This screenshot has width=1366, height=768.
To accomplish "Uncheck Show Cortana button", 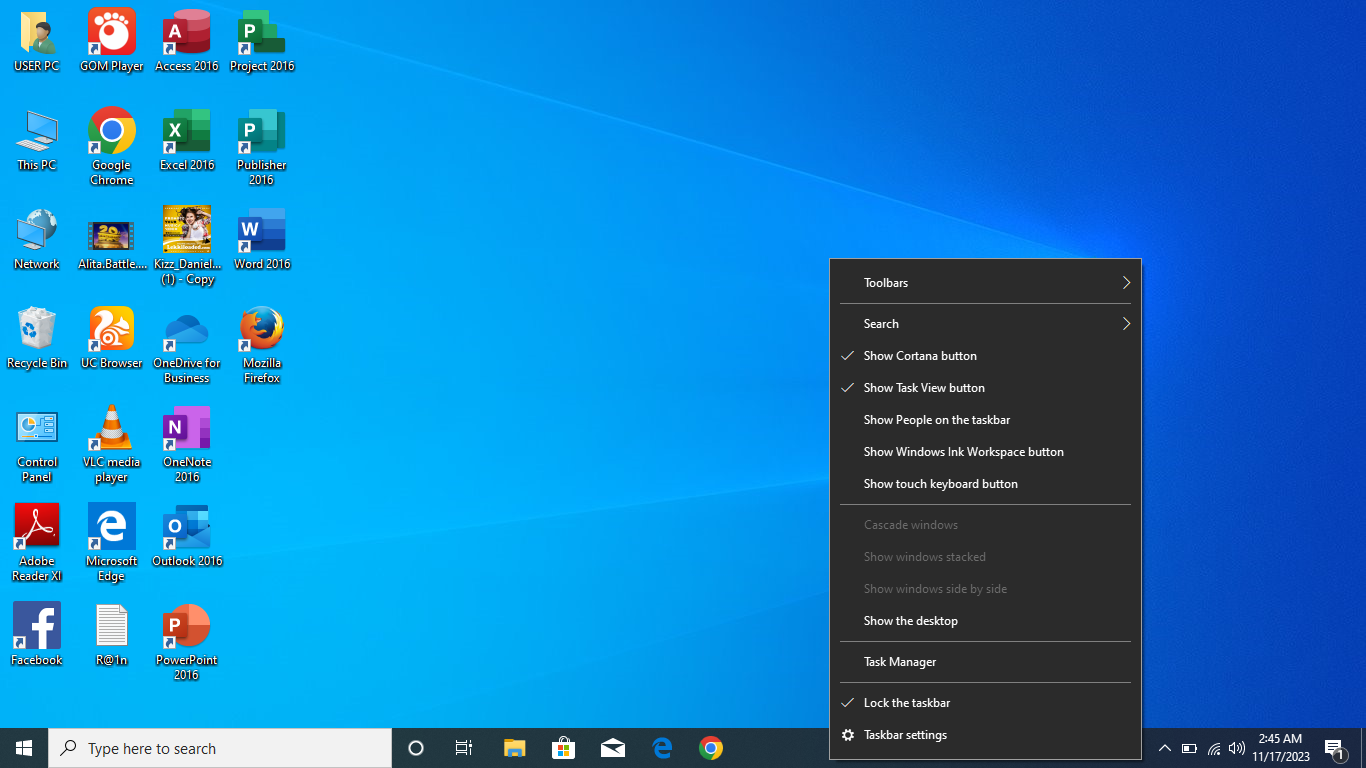I will pos(920,356).
